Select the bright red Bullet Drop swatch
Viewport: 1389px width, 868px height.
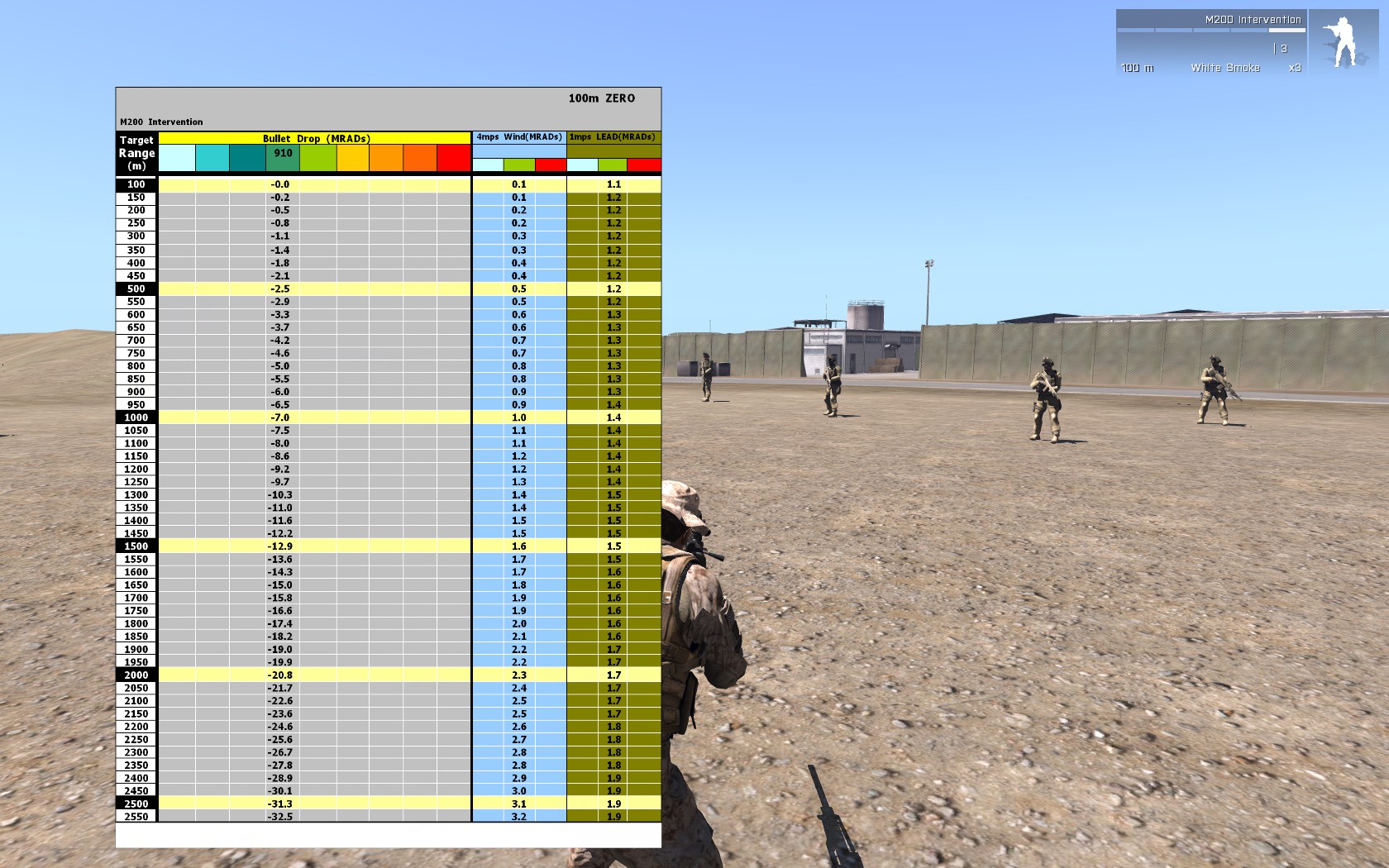pos(454,158)
